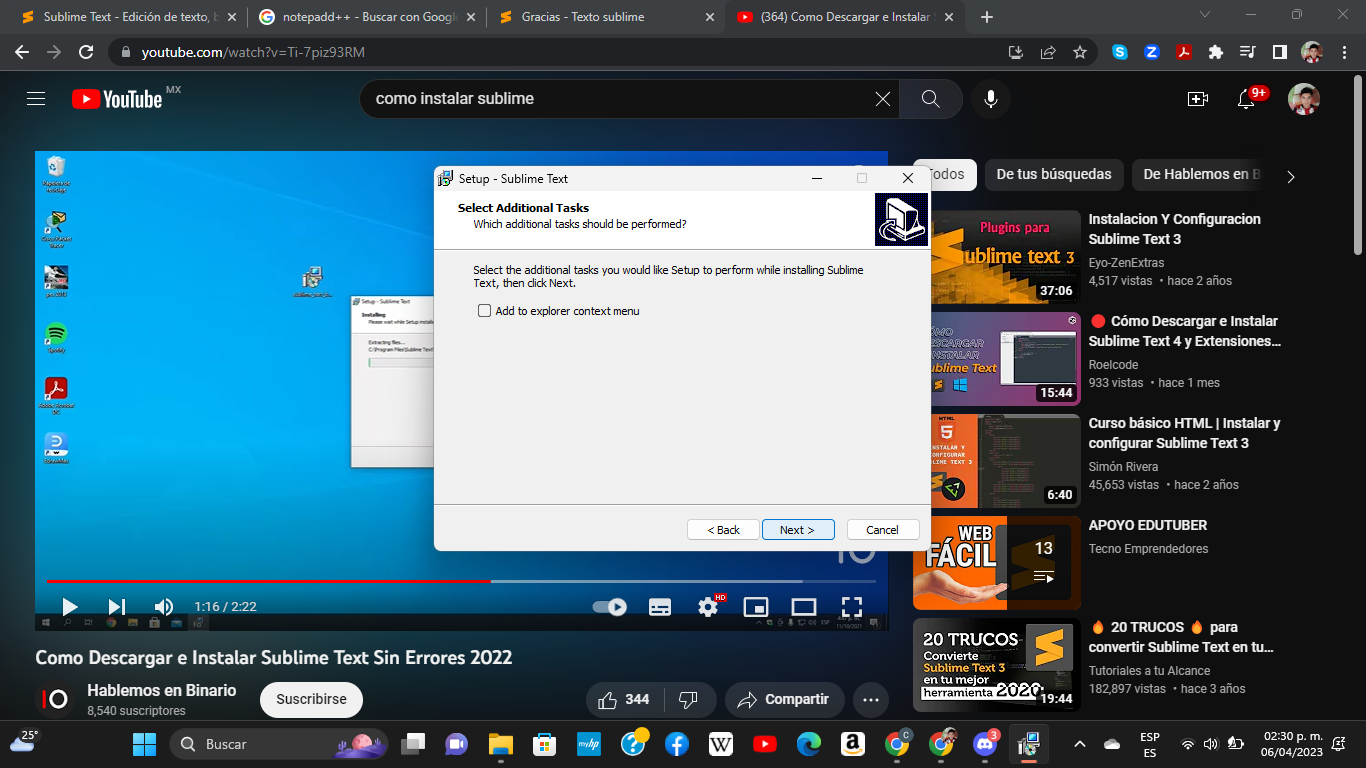
Task: Enable theater mode
Action: [x=804, y=607]
